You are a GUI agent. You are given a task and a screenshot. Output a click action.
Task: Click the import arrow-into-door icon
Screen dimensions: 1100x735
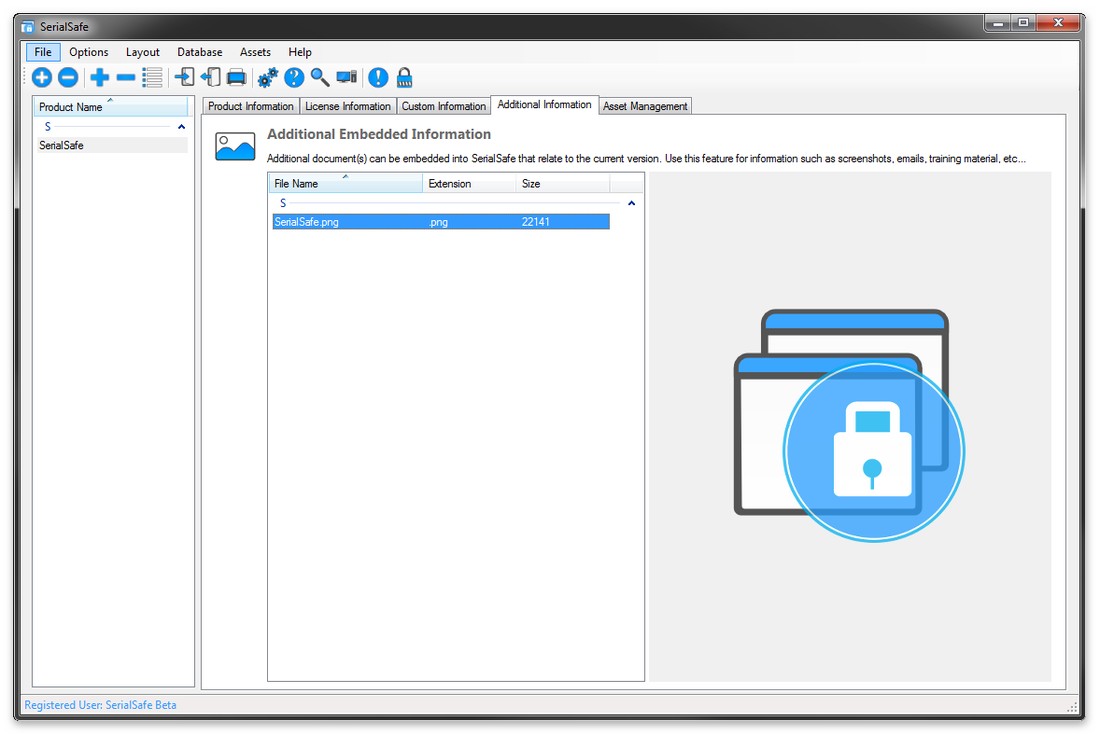pyautogui.click(x=185, y=77)
